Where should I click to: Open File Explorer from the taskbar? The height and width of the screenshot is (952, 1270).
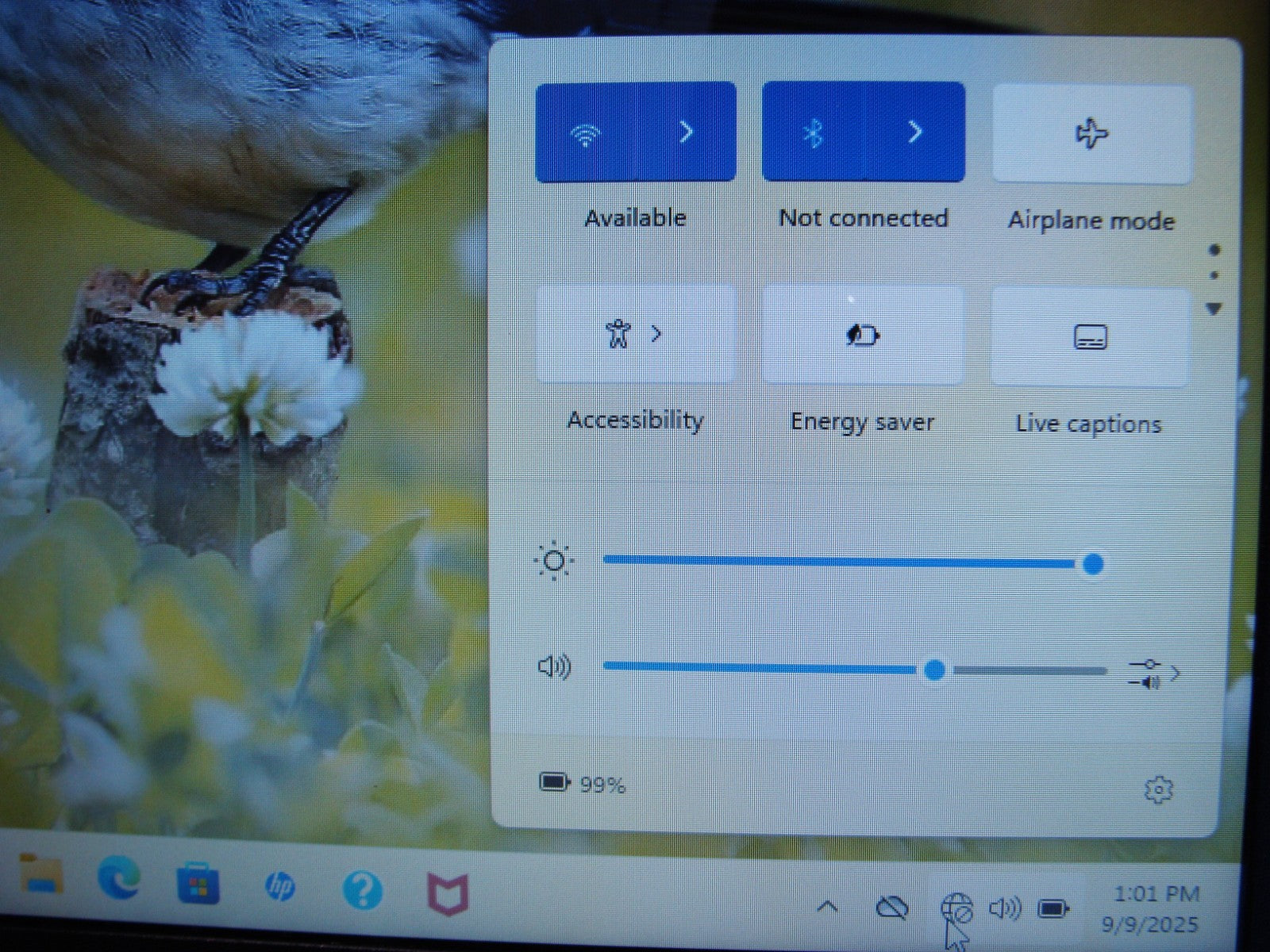[x=41, y=874]
